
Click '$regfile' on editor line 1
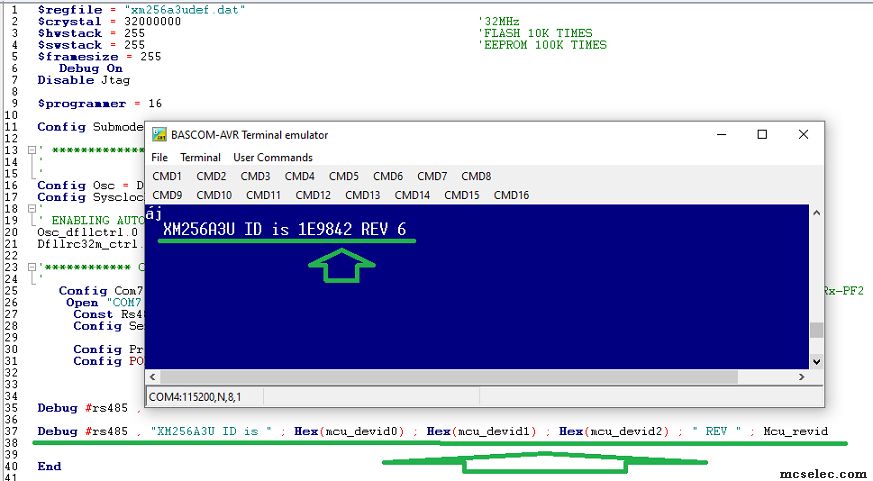pos(70,10)
